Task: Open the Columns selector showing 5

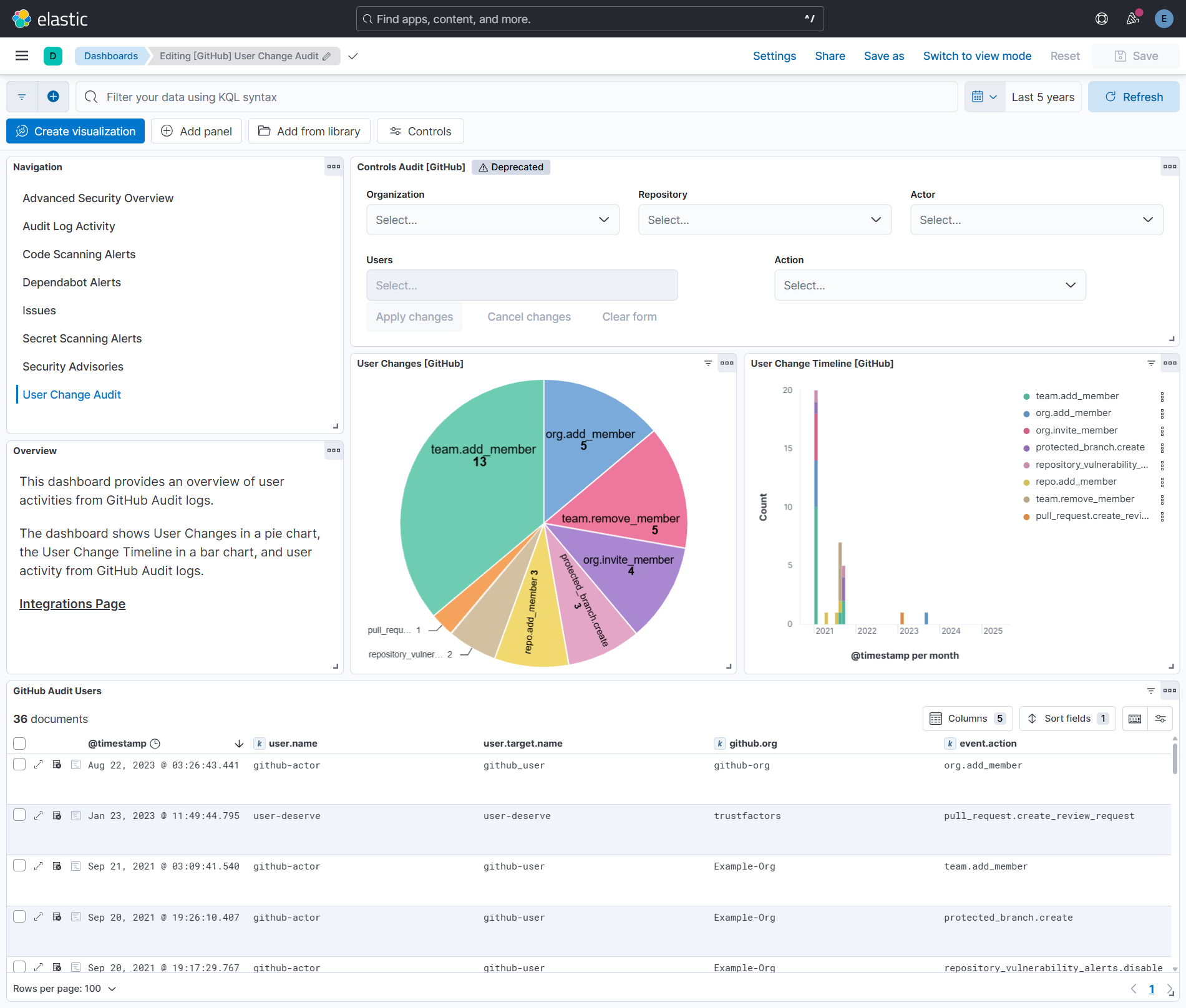Action: click(968, 719)
